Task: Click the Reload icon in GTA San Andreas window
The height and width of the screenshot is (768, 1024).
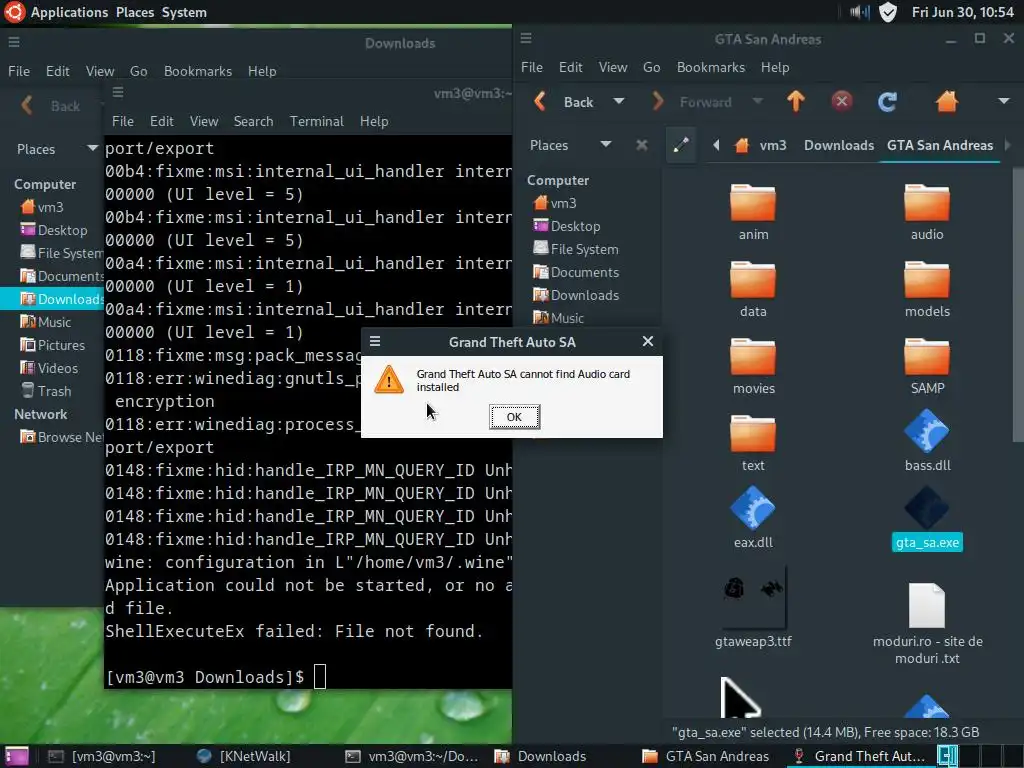Action: tap(887, 101)
